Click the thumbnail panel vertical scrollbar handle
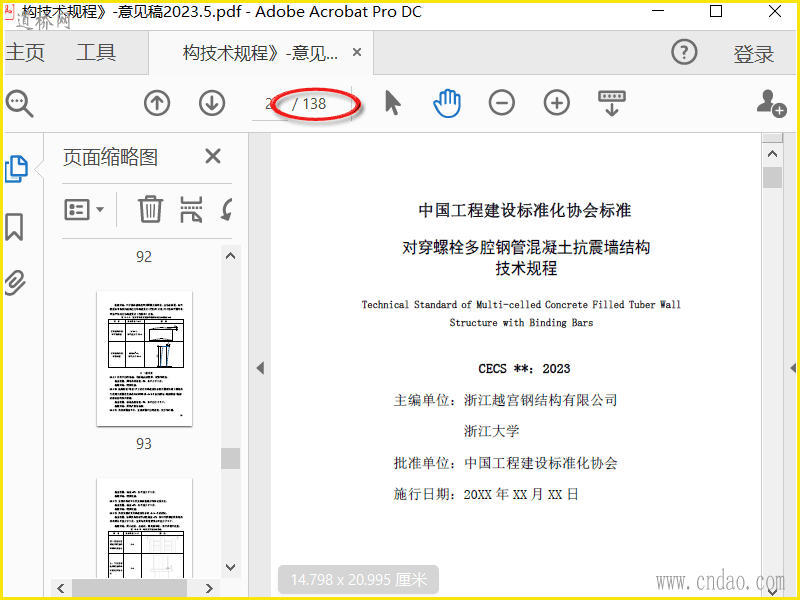The height and width of the screenshot is (600, 800). 231,458
